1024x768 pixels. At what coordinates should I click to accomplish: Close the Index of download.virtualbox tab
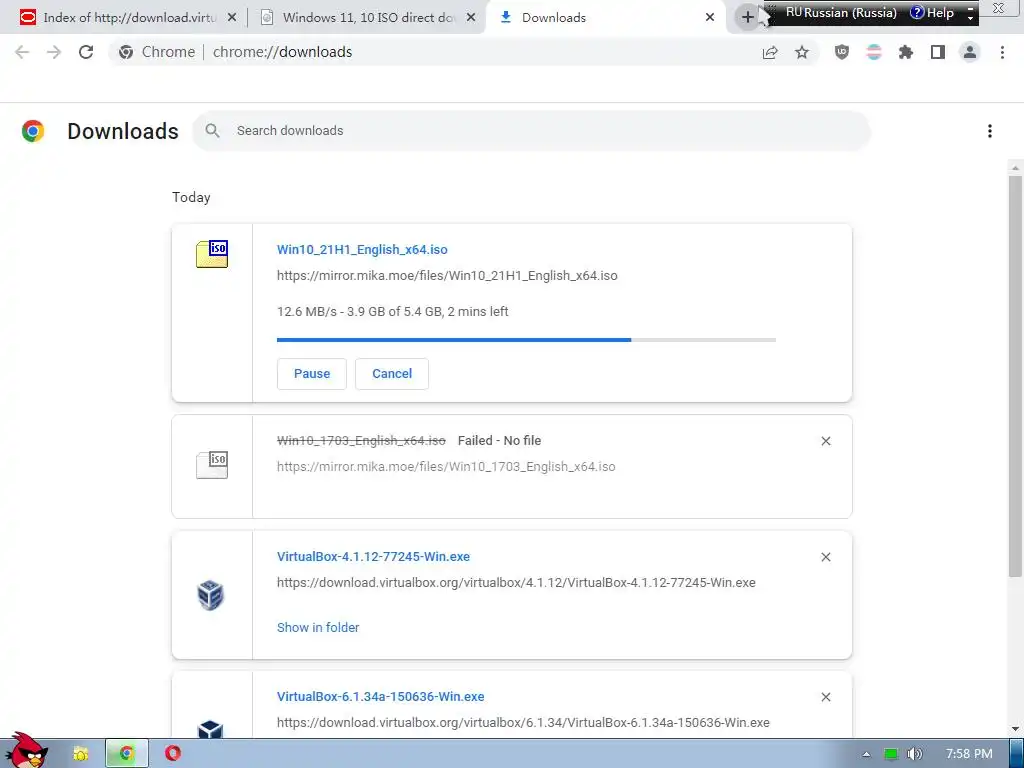tap(232, 18)
